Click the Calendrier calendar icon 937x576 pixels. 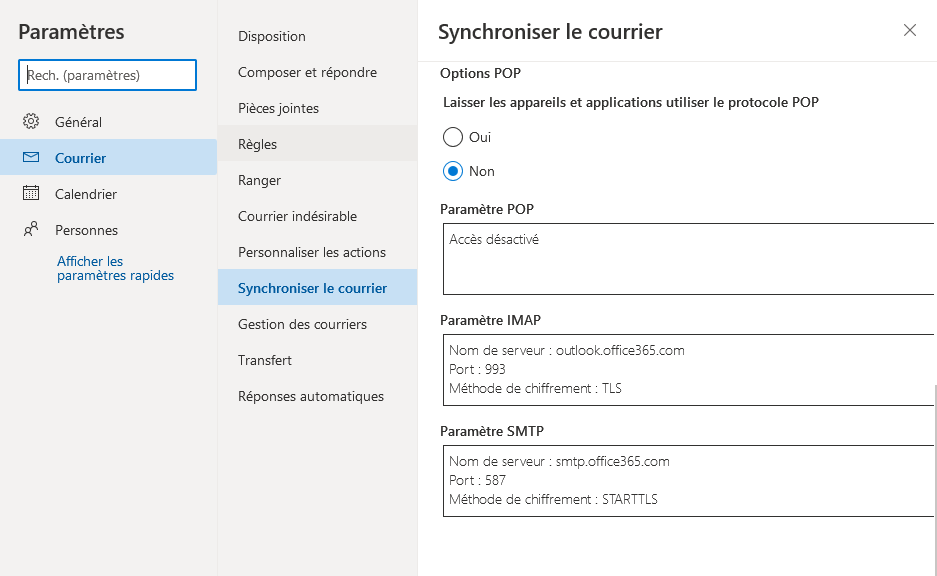(x=31, y=193)
